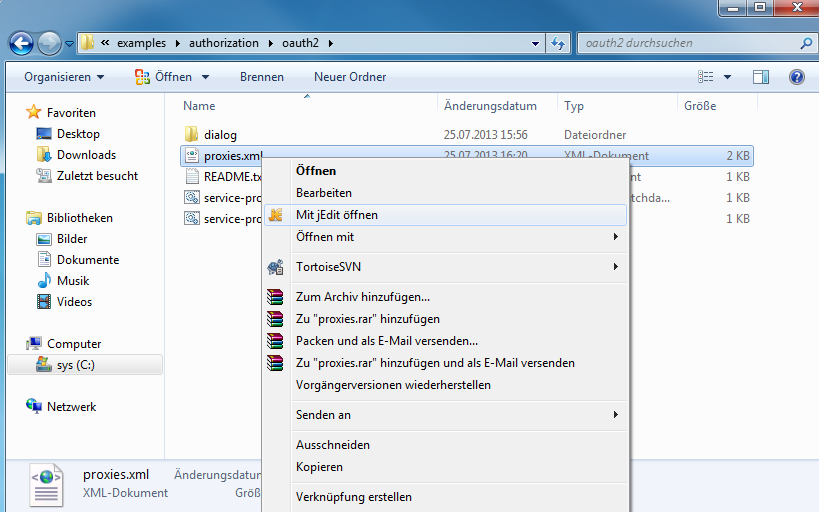Expand the Organisieren dropdown
Viewport: 819px width, 512px height.
click(x=64, y=77)
